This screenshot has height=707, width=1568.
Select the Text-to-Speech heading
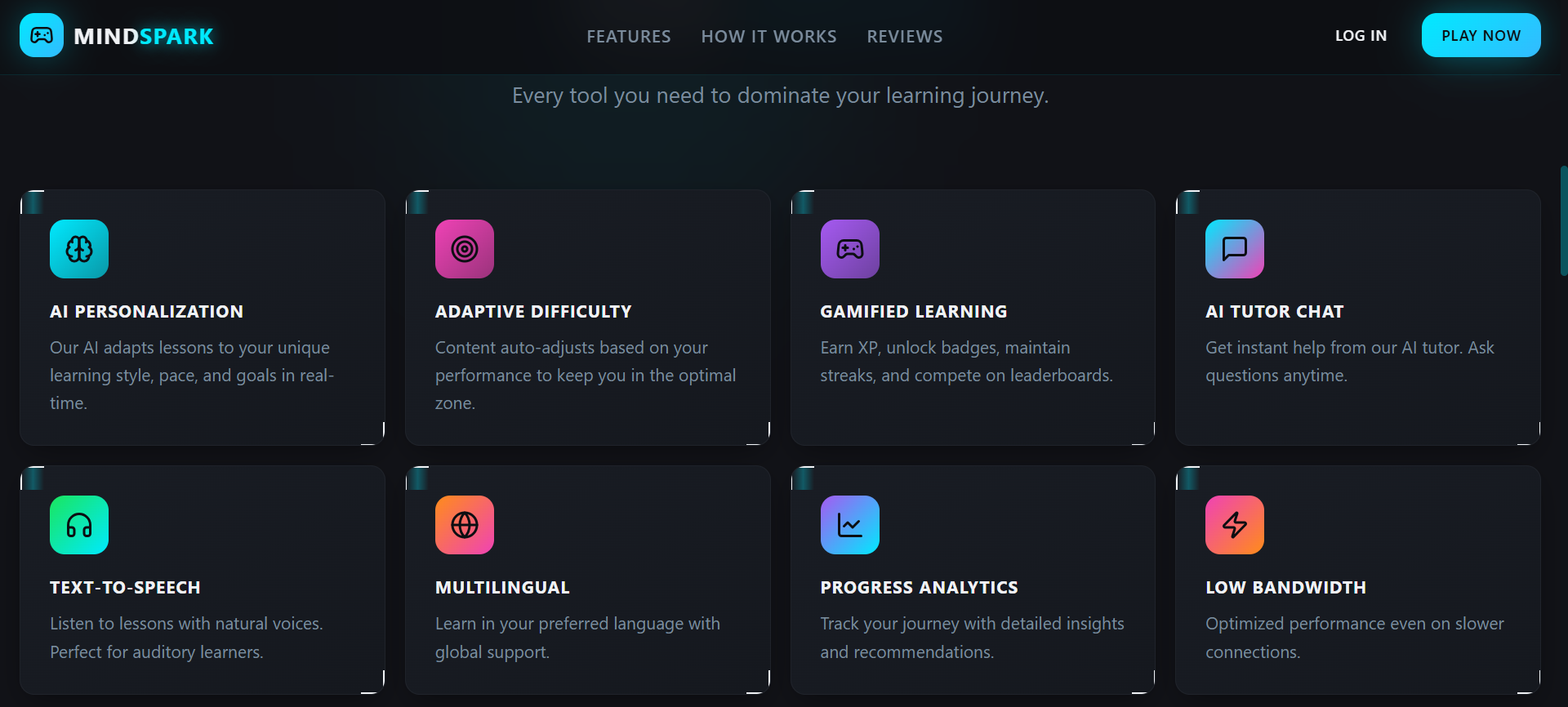(125, 587)
